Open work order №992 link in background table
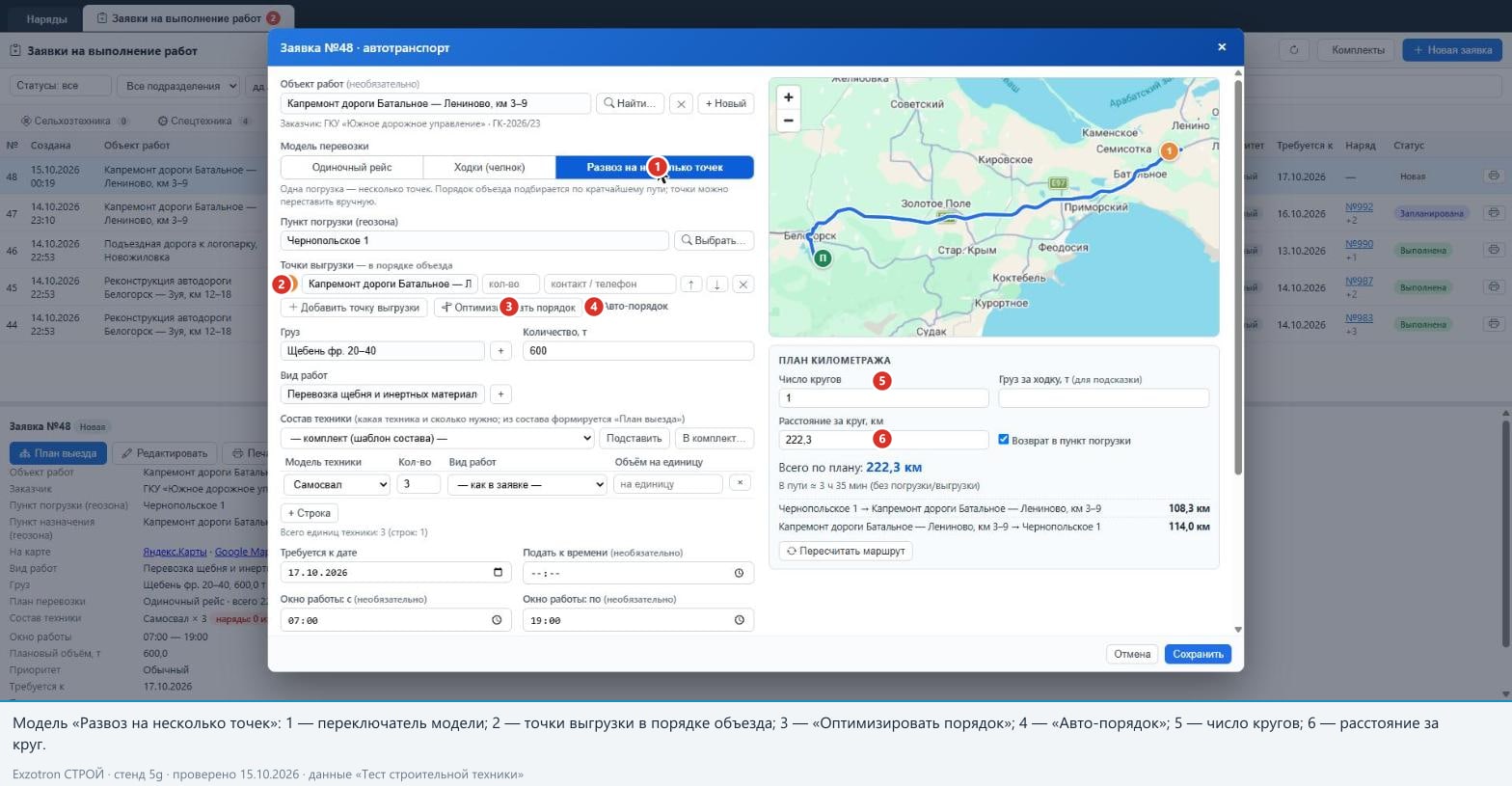Viewport: 1512px width, 786px height. (1359, 207)
